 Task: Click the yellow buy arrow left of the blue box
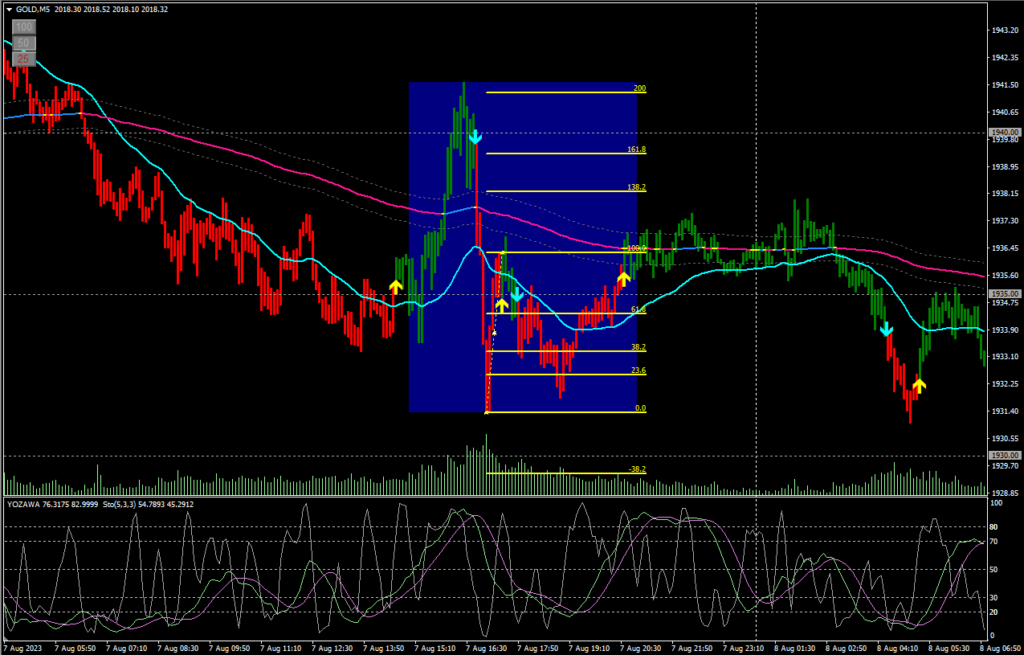pyautogui.click(x=396, y=288)
